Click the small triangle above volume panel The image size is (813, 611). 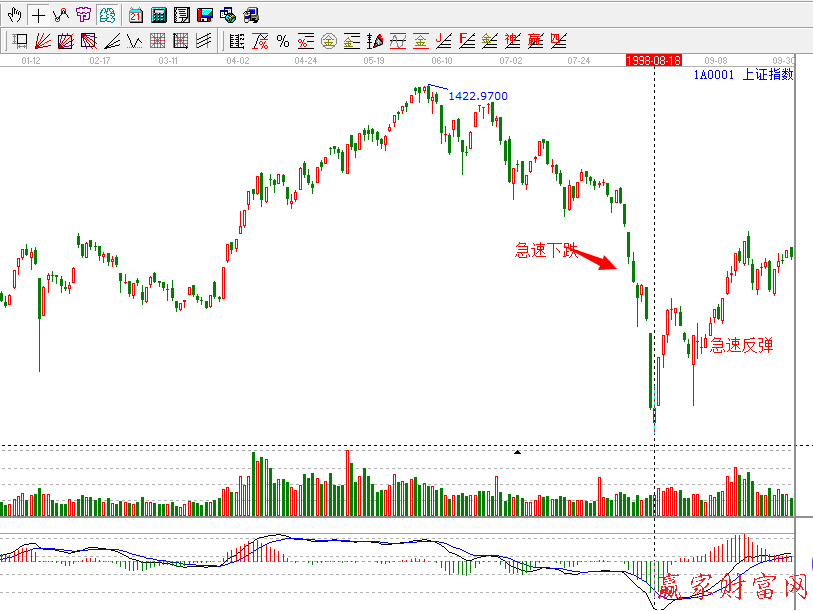point(517,453)
